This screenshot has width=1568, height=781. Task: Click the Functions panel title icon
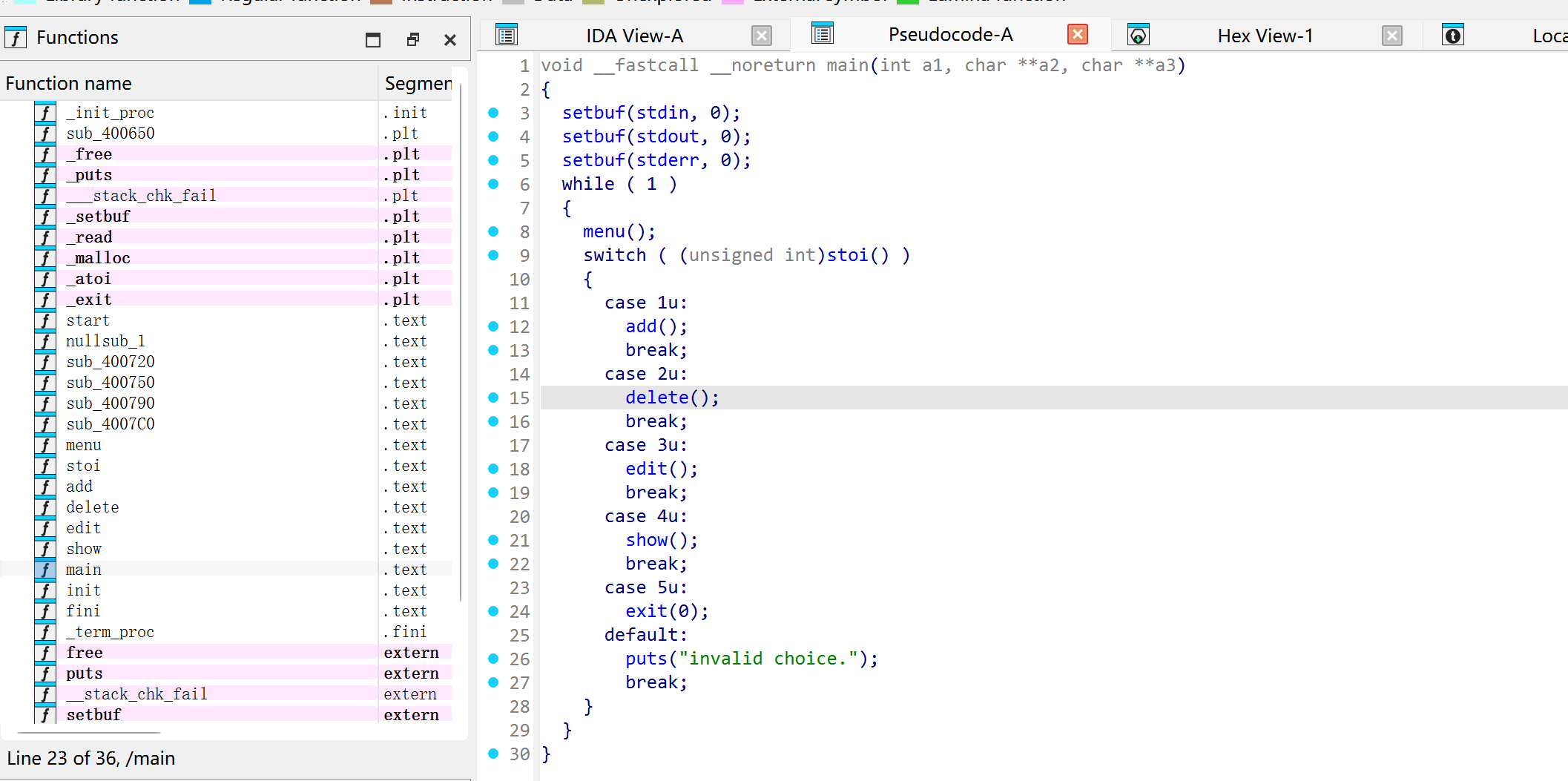pos(16,37)
